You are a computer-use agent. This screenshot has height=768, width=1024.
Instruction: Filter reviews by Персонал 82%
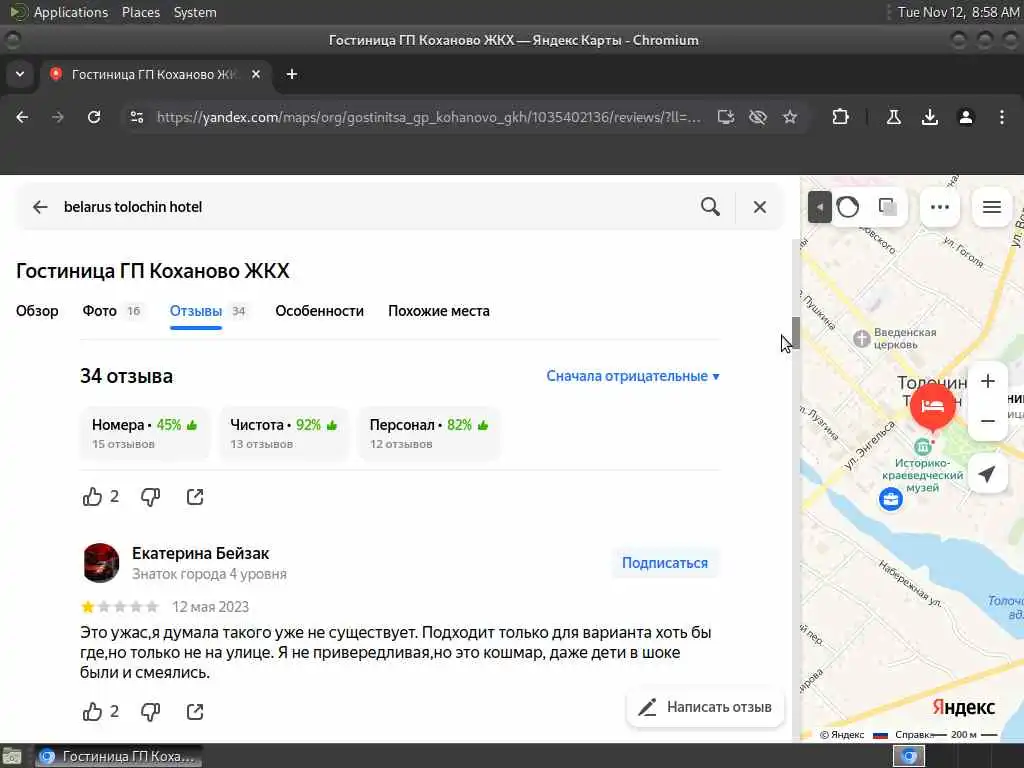pos(430,434)
